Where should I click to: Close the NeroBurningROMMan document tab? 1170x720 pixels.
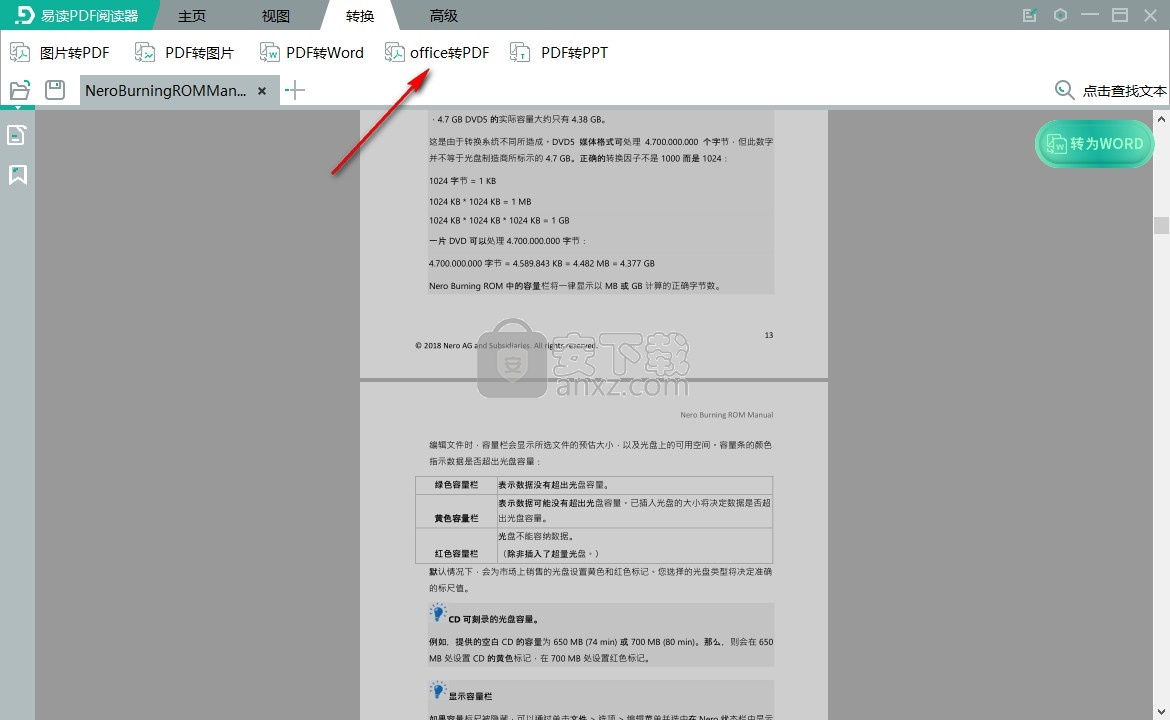click(262, 91)
